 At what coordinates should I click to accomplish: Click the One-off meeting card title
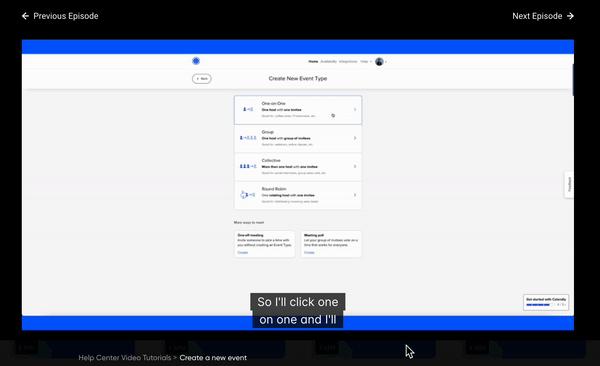pos(250,235)
